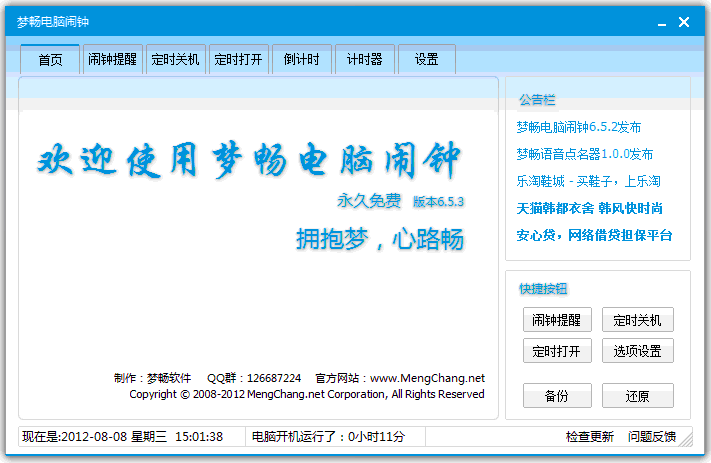
Task: Click the 闹钟提醒 shortcut button
Action: pyautogui.click(x=557, y=320)
